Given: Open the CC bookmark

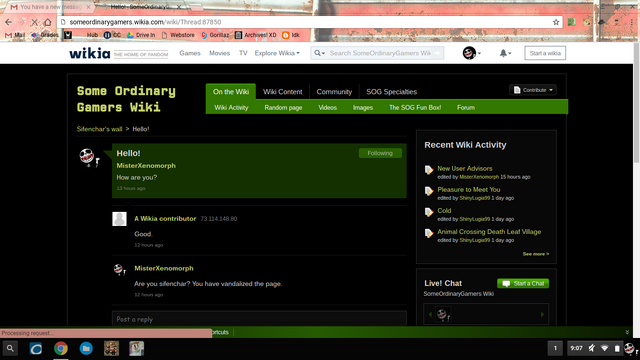Looking at the screenshot, I should click(x=112, y=35).
